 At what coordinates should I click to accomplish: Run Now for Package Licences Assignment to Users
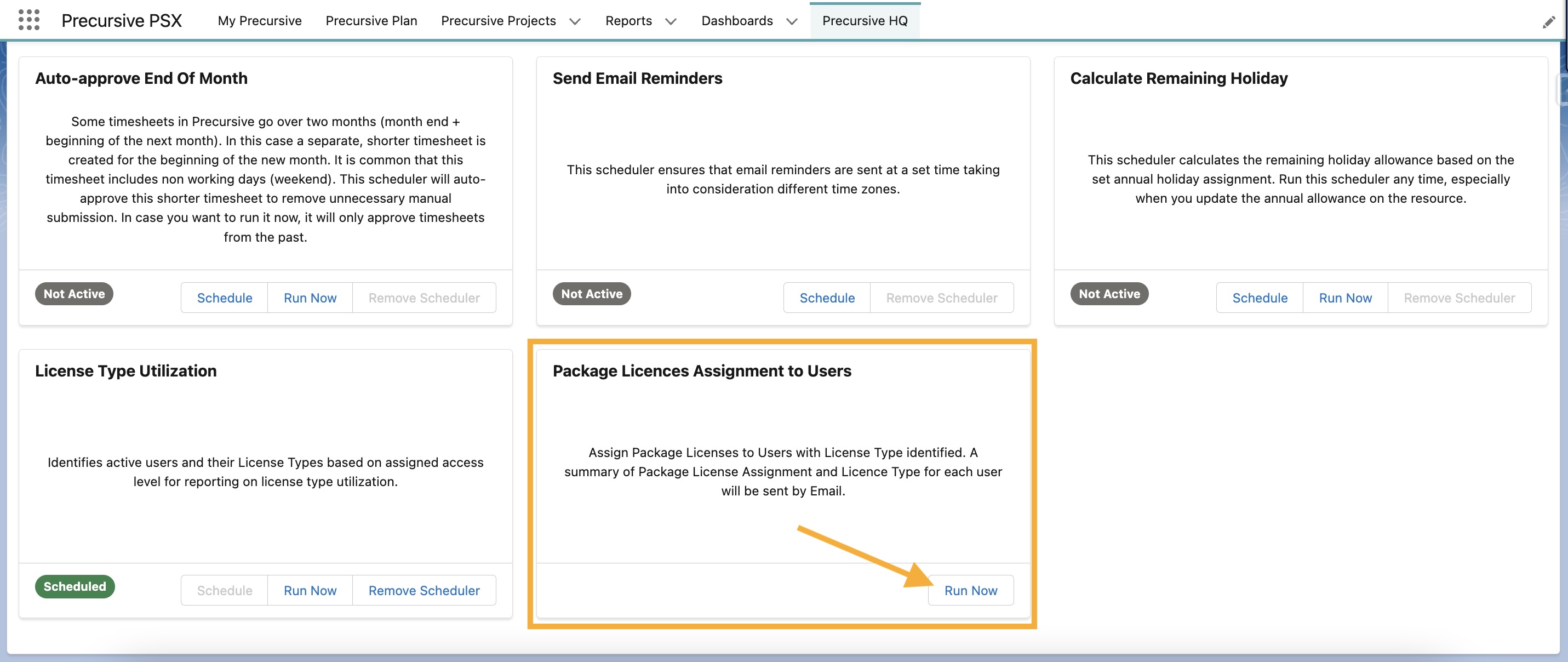[x=970, y=590]
